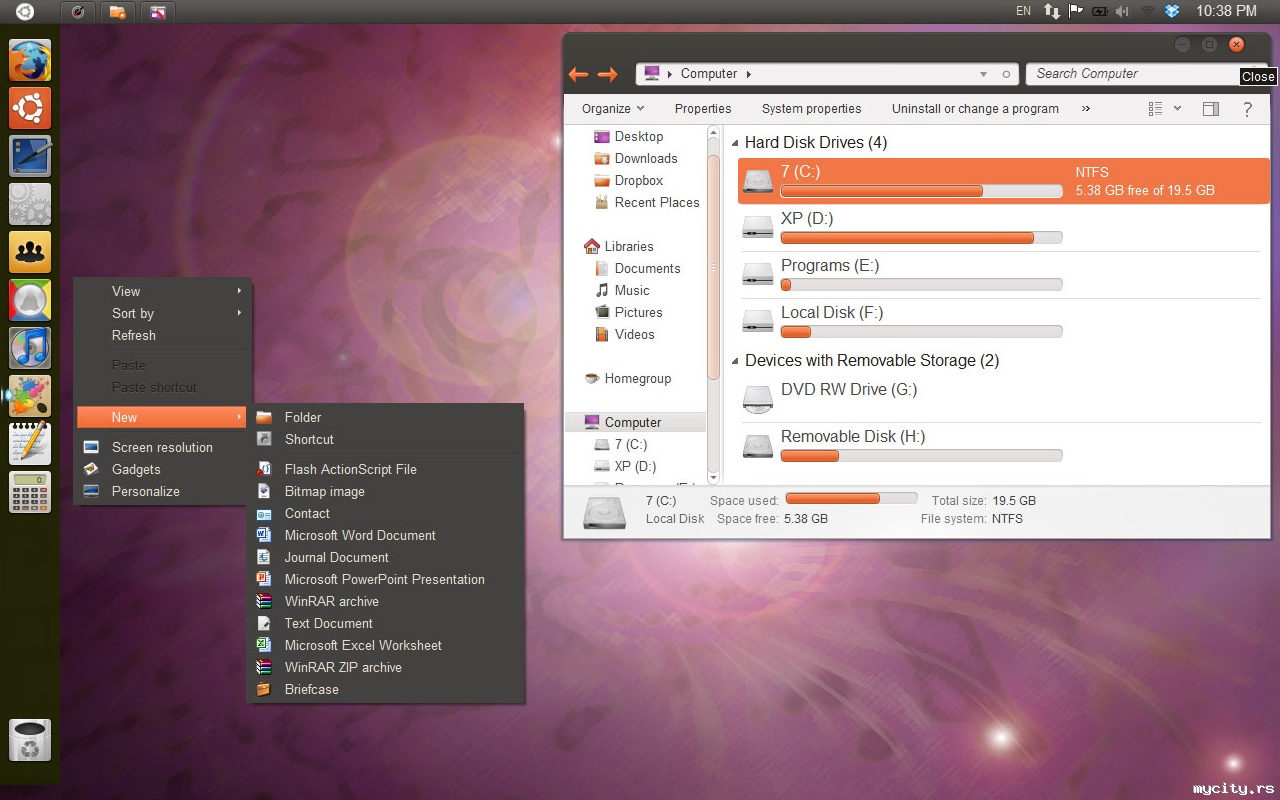Launch the paint palette dock icon
This screenshot has height=800, width=1280.
tap(30, 396)
